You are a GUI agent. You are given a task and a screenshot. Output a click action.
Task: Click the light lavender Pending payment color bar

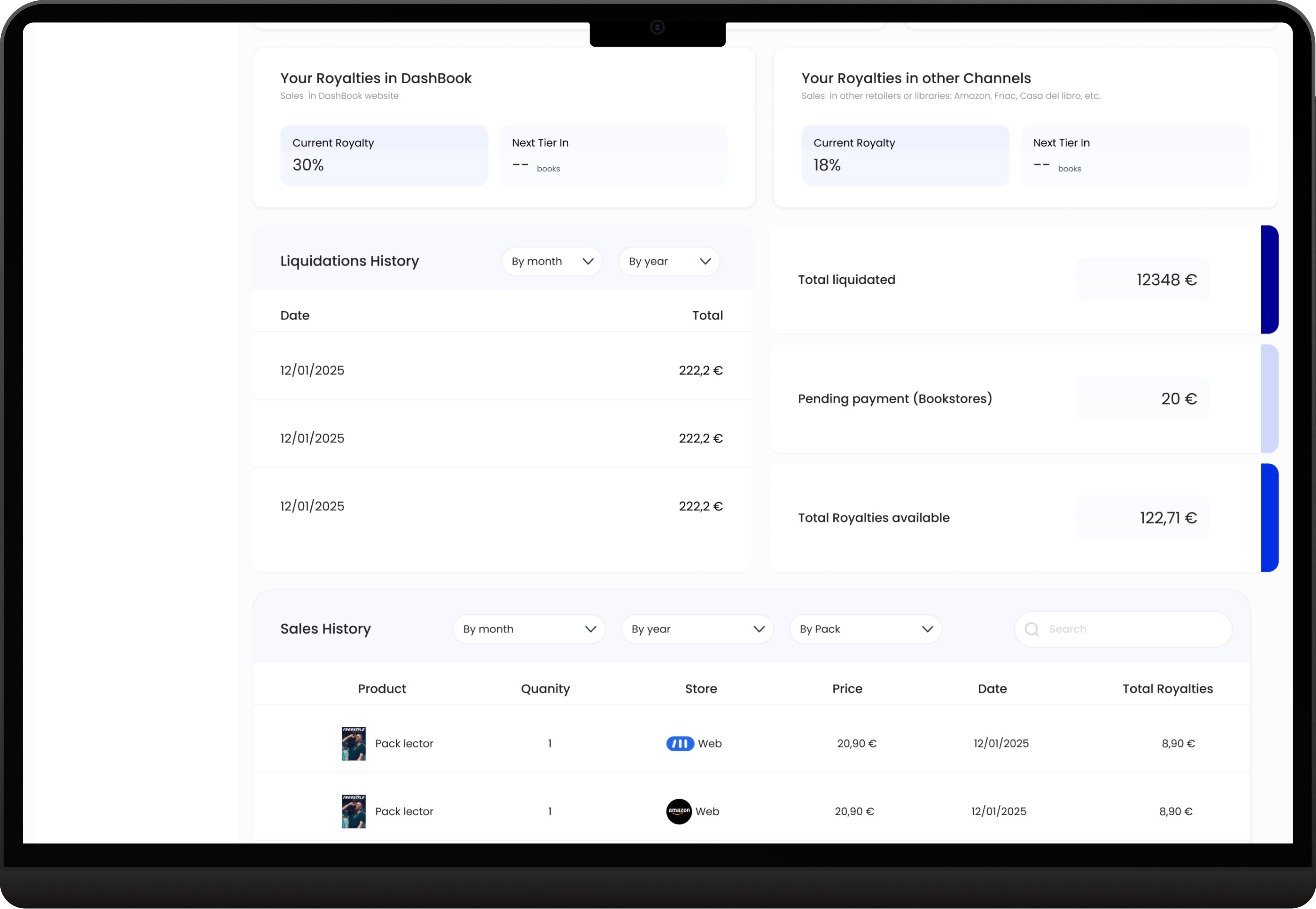pyautogui.click(x=1269, y=399)
